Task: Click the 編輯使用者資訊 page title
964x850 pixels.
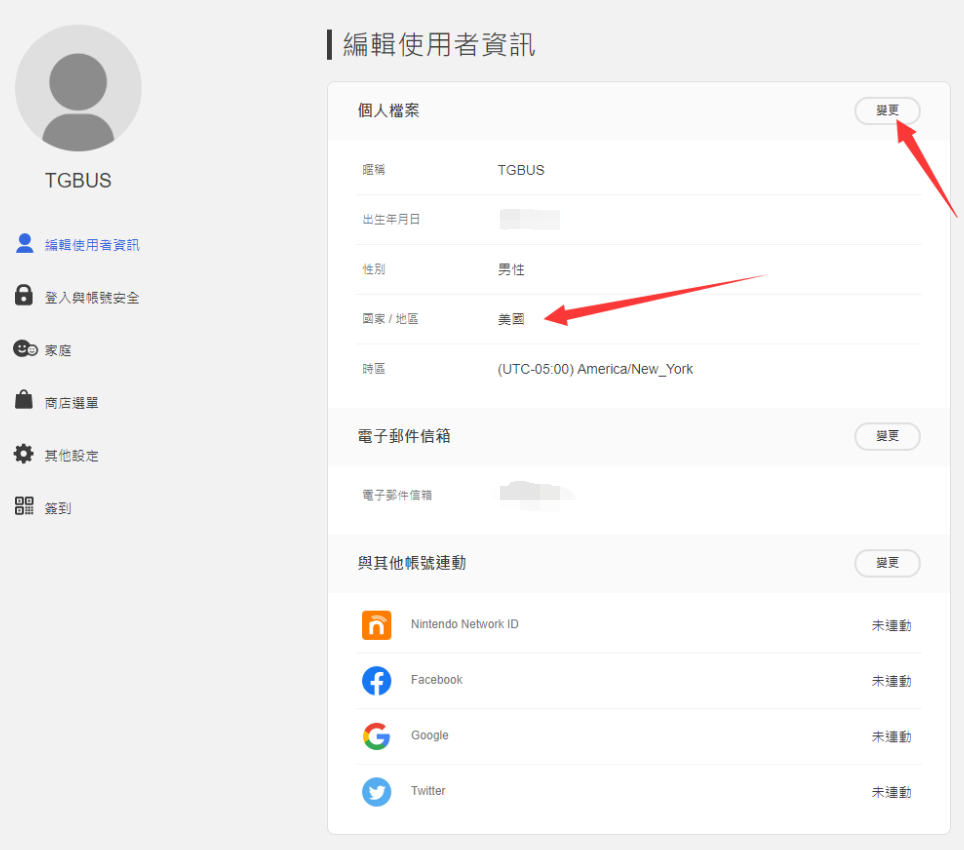Action: (439, 45)
